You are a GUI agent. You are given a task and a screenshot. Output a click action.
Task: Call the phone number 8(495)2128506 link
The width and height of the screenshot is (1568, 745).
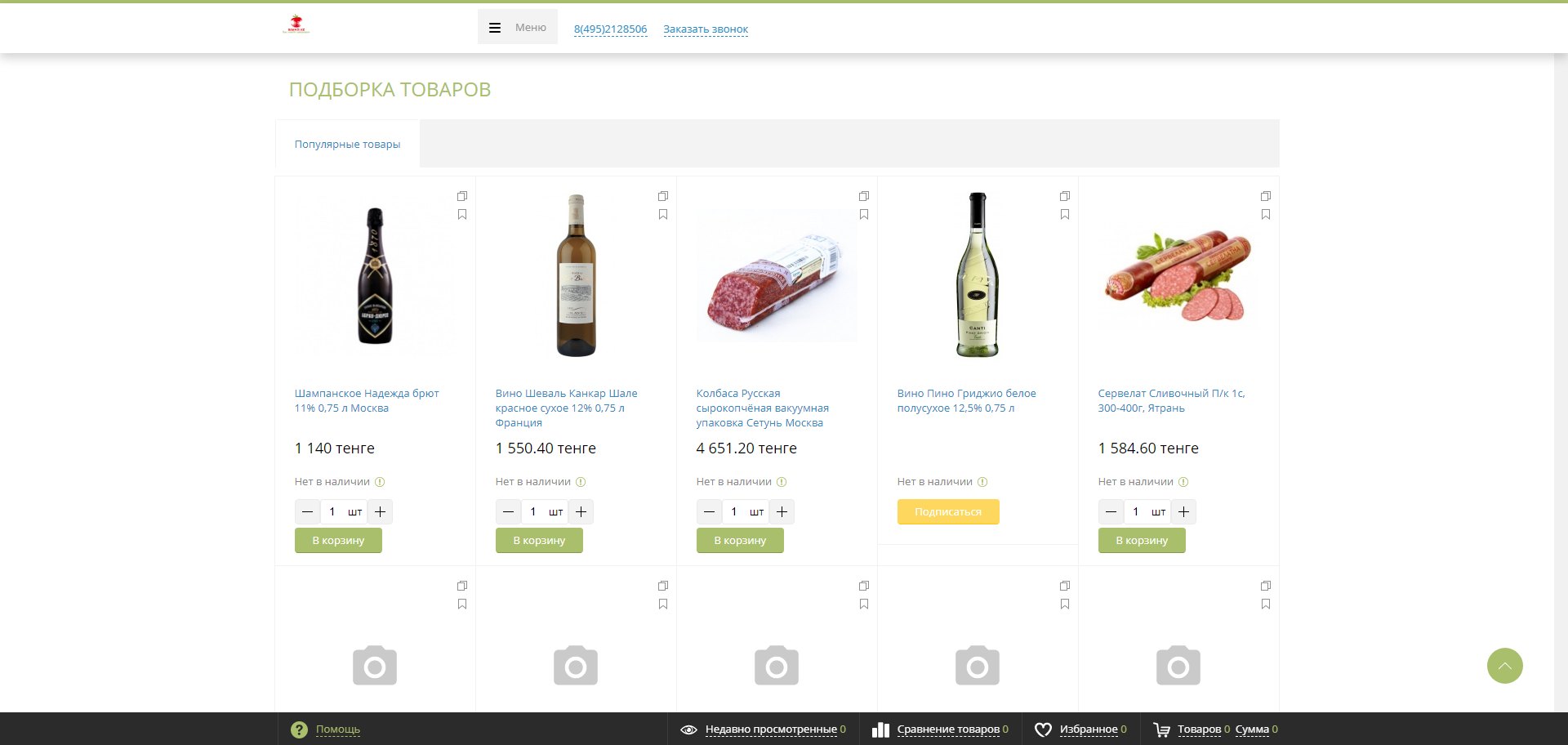[610, 29]
